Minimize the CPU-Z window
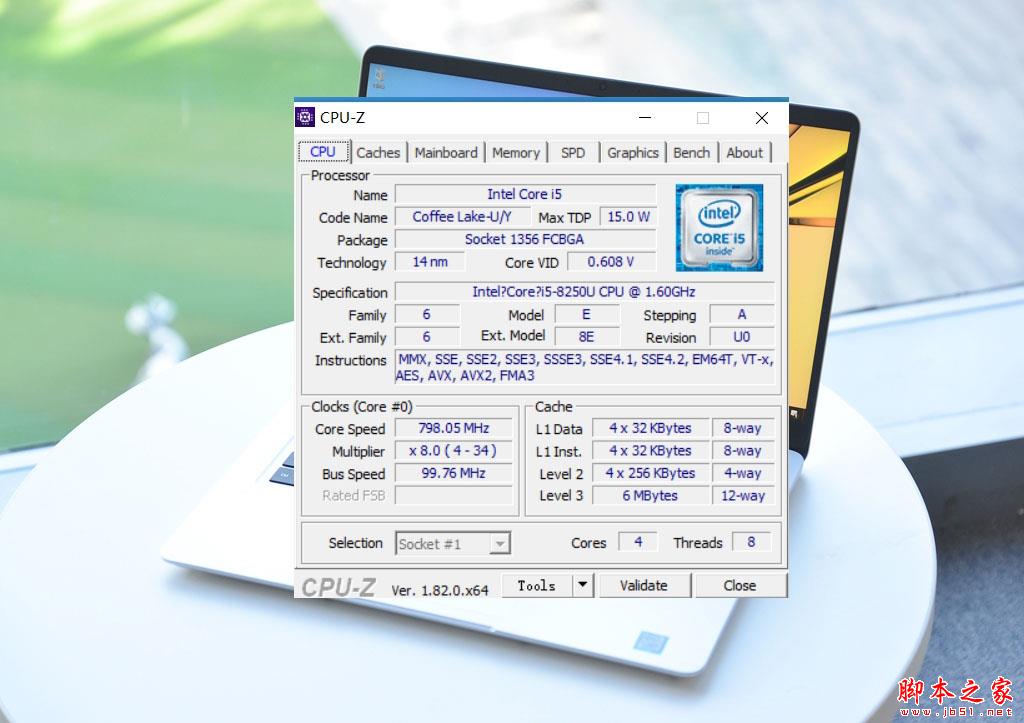 click(x=645, y=118)
